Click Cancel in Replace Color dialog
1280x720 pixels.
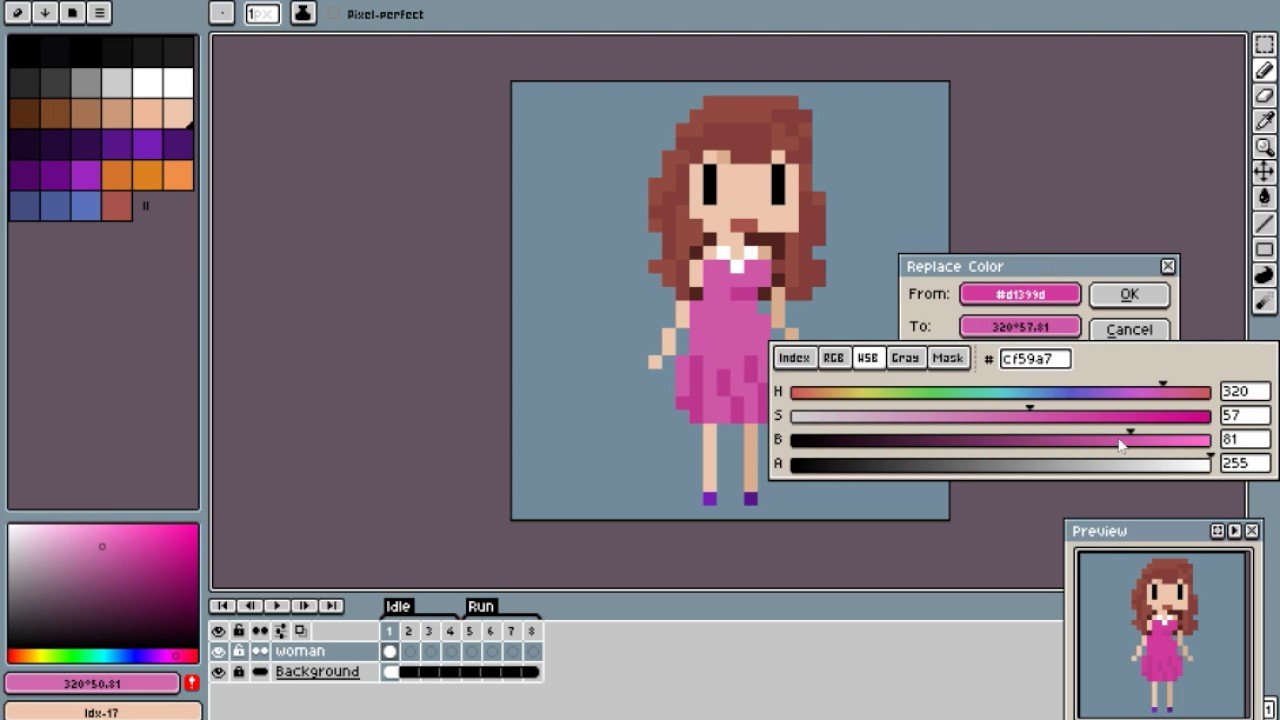(x=1129, y=329)
